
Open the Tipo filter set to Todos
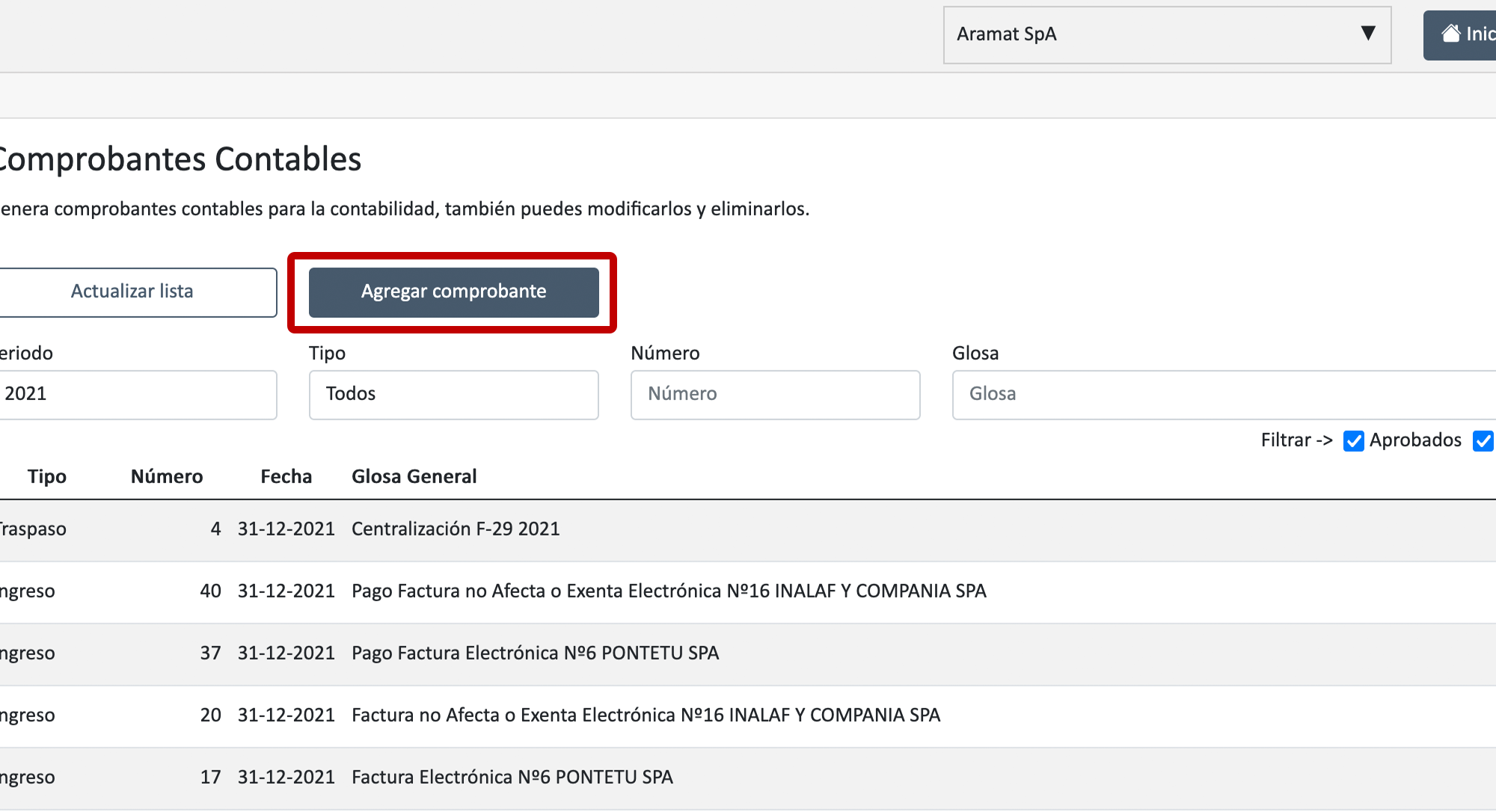pyautogui.click(x=453, y=394)
